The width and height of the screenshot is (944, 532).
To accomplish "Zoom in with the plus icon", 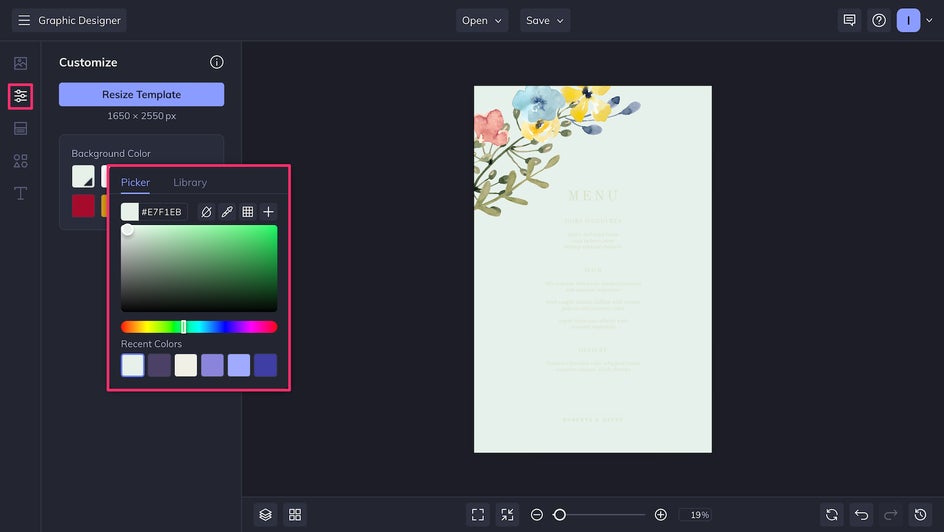I will 660,515.
